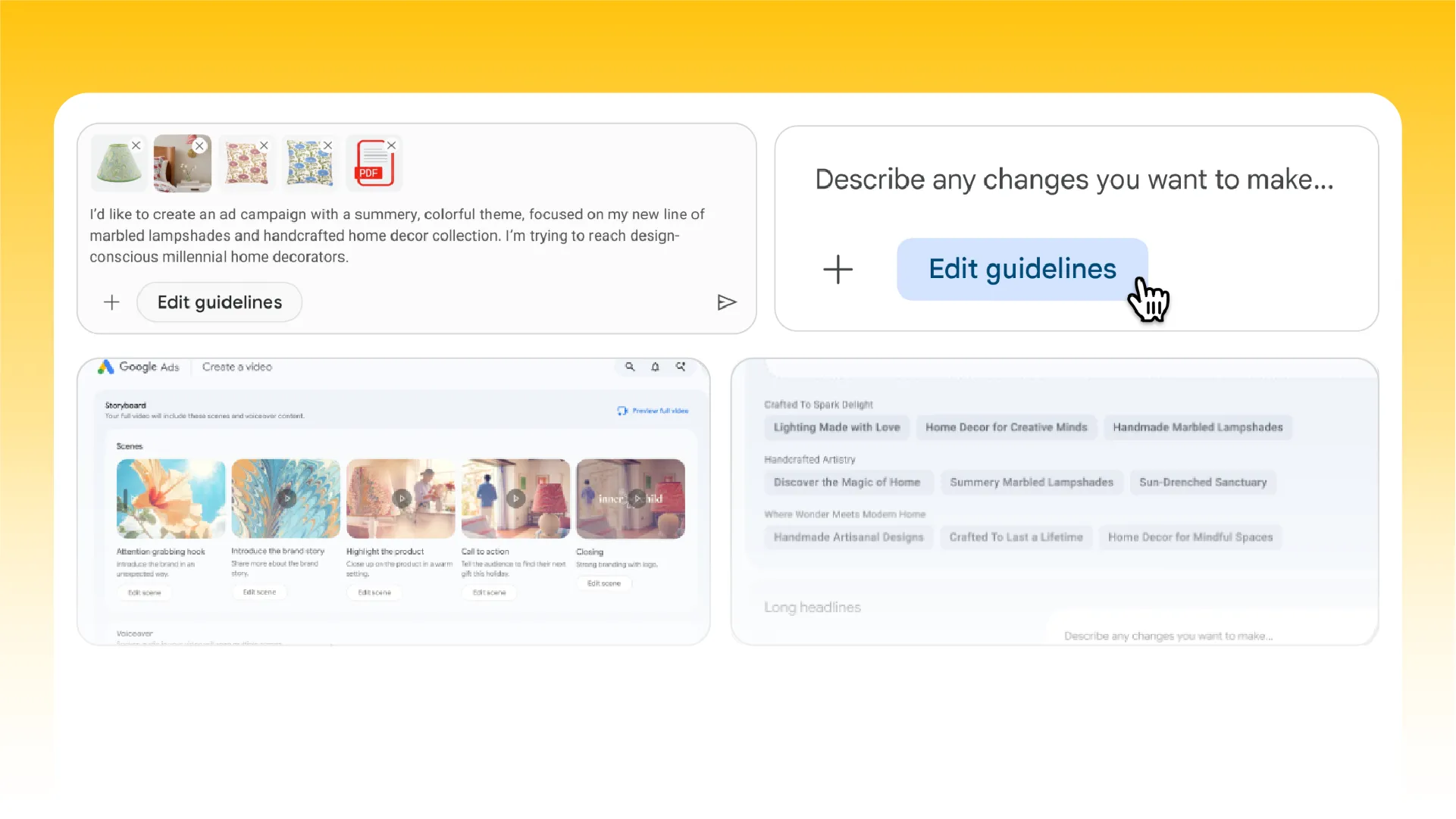Select Handmade Artisanal Designs chip
Viewport: 1456px width, 819px height.
coord(849,537)
